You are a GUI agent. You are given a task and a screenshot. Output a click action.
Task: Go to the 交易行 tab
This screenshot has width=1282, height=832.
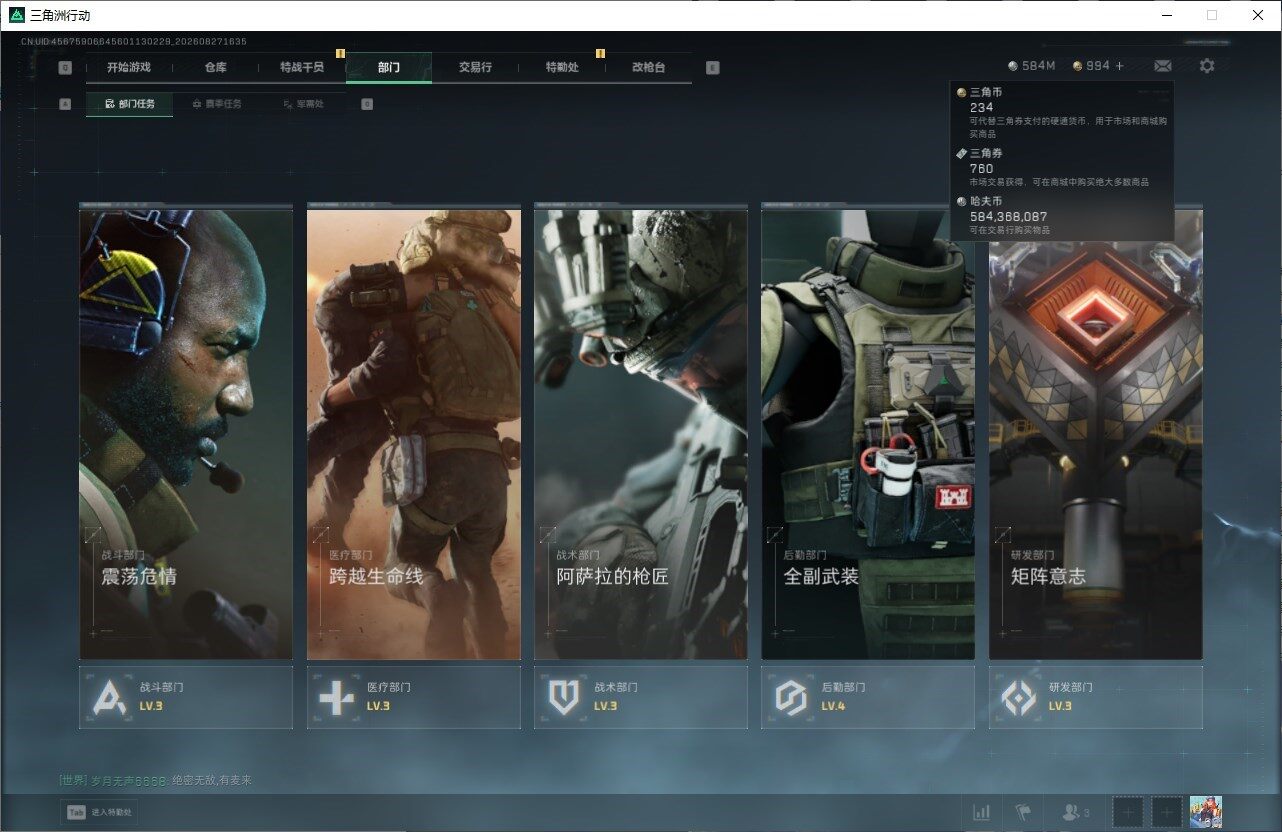475,67
